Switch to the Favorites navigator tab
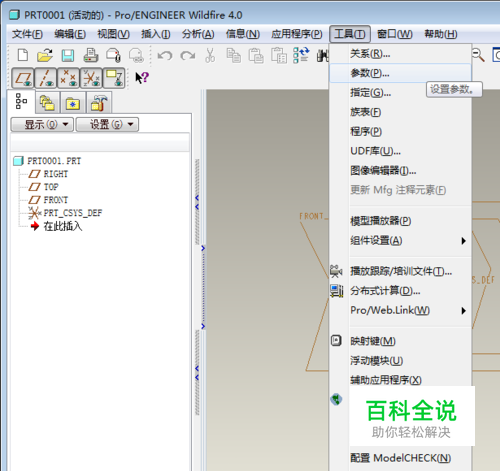 72,103
